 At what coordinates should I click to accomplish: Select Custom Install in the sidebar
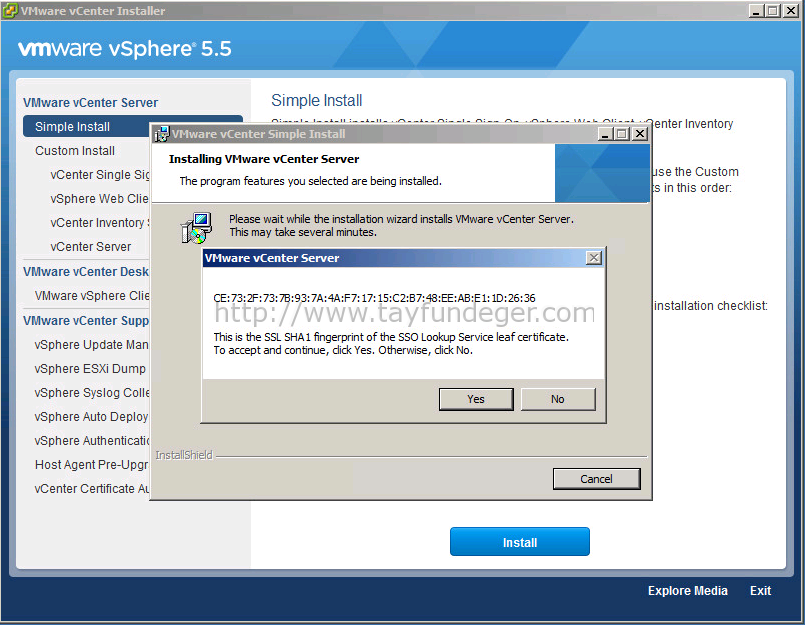(x=75, y=150)
